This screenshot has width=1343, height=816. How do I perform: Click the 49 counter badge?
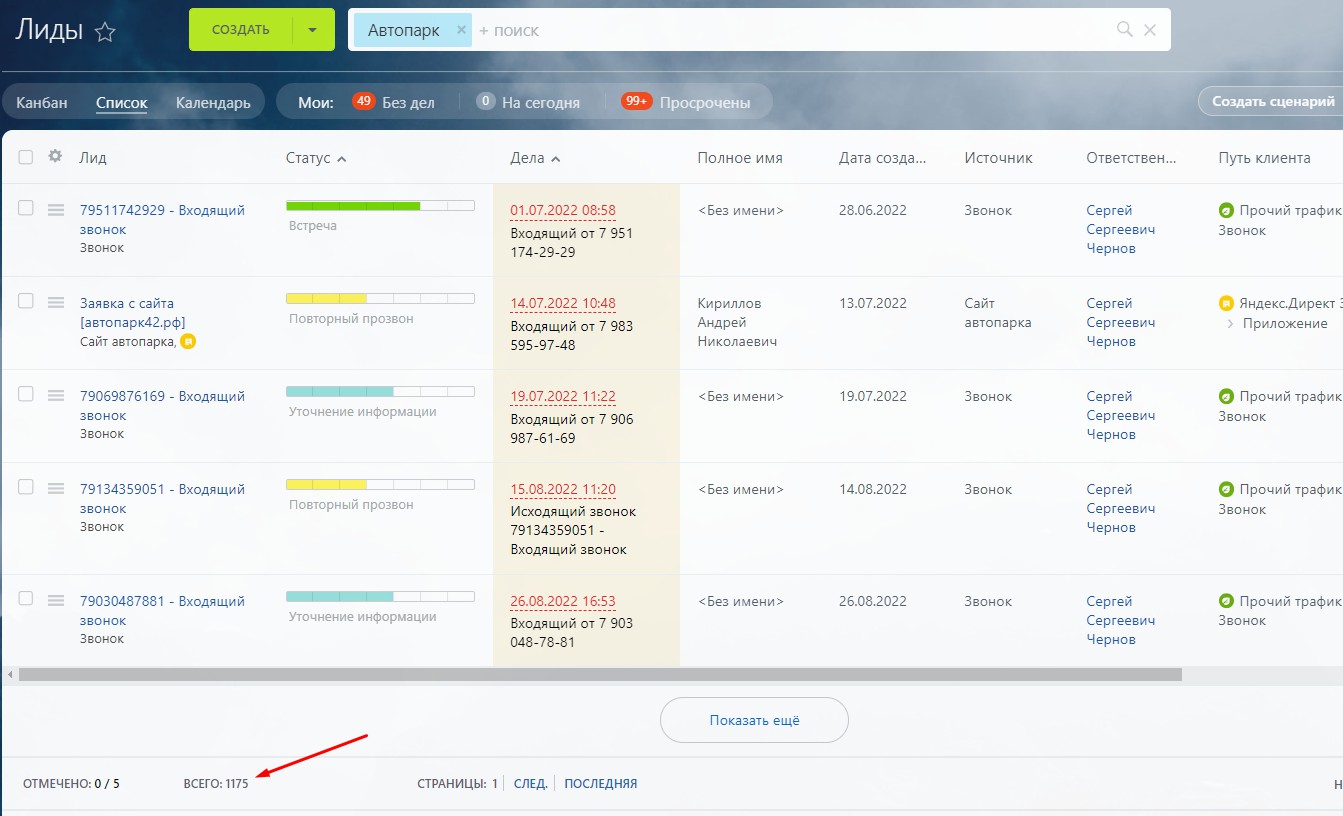363,101
